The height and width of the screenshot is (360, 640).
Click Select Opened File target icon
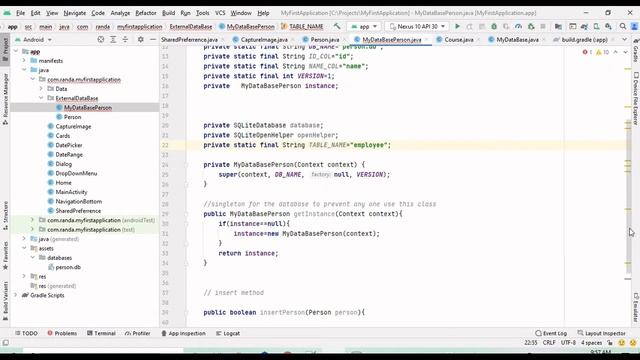point(101,40)
